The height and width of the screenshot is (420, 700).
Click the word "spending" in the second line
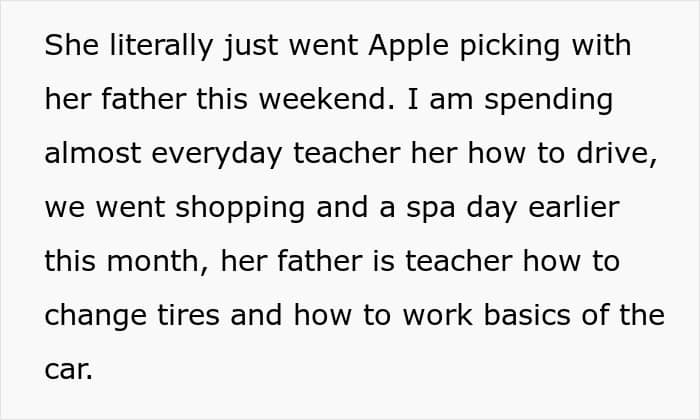click(x=548, y=101)
